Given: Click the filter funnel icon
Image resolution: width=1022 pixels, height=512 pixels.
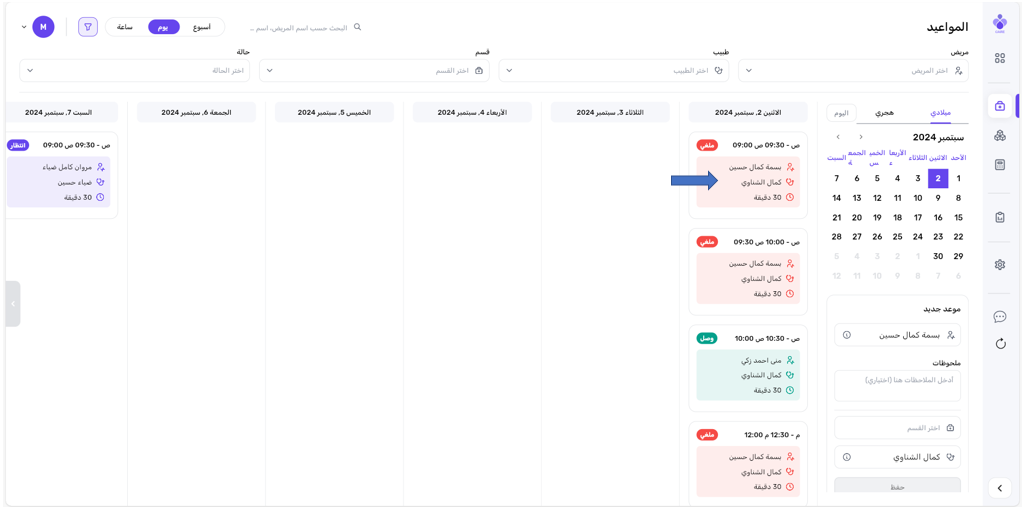Looking at the screenshot, I should (88, 27).
